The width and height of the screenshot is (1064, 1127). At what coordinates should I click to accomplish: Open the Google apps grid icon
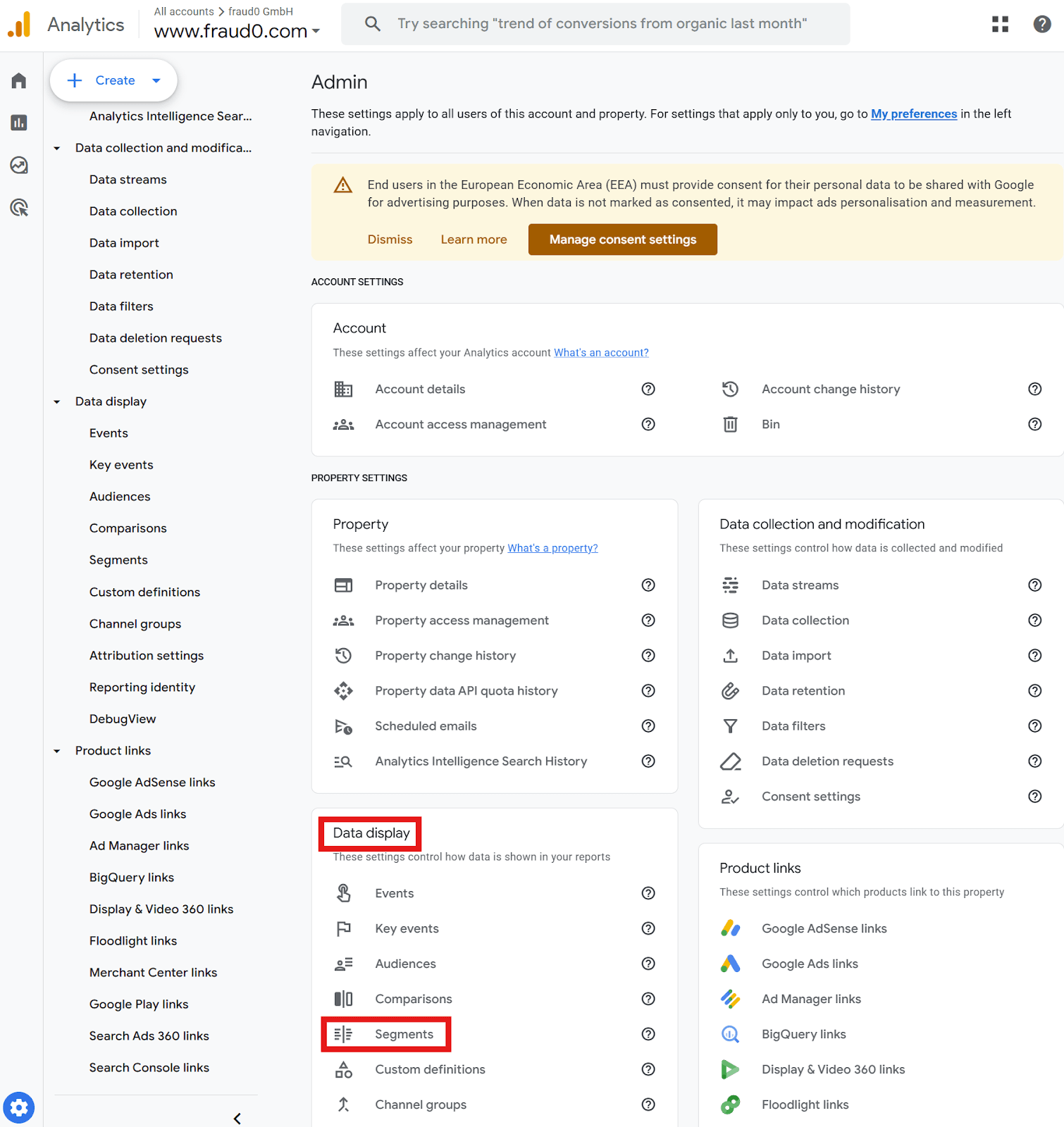point(1000,24)
